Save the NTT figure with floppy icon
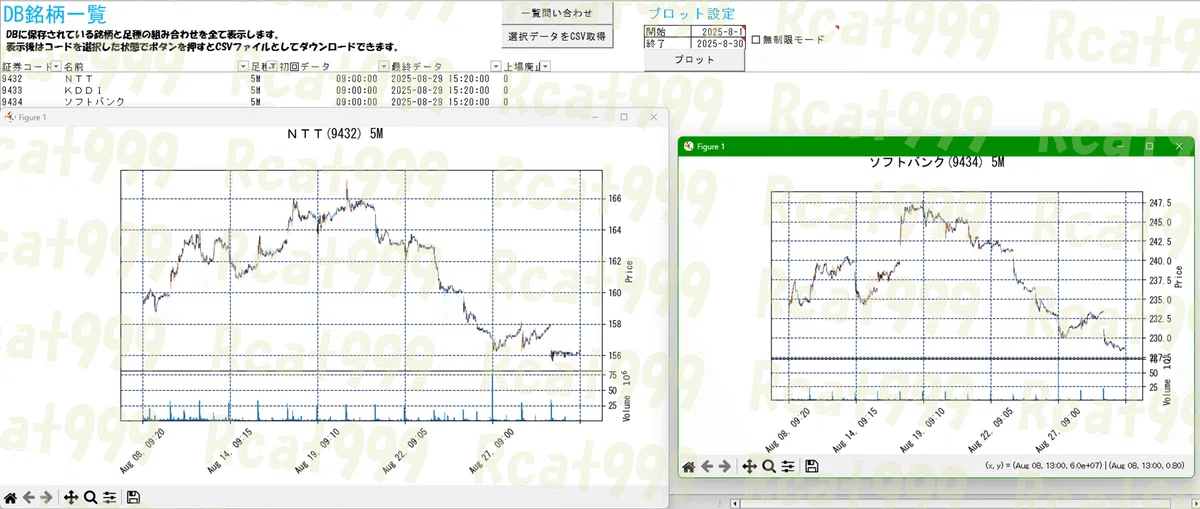 point(133,497)
